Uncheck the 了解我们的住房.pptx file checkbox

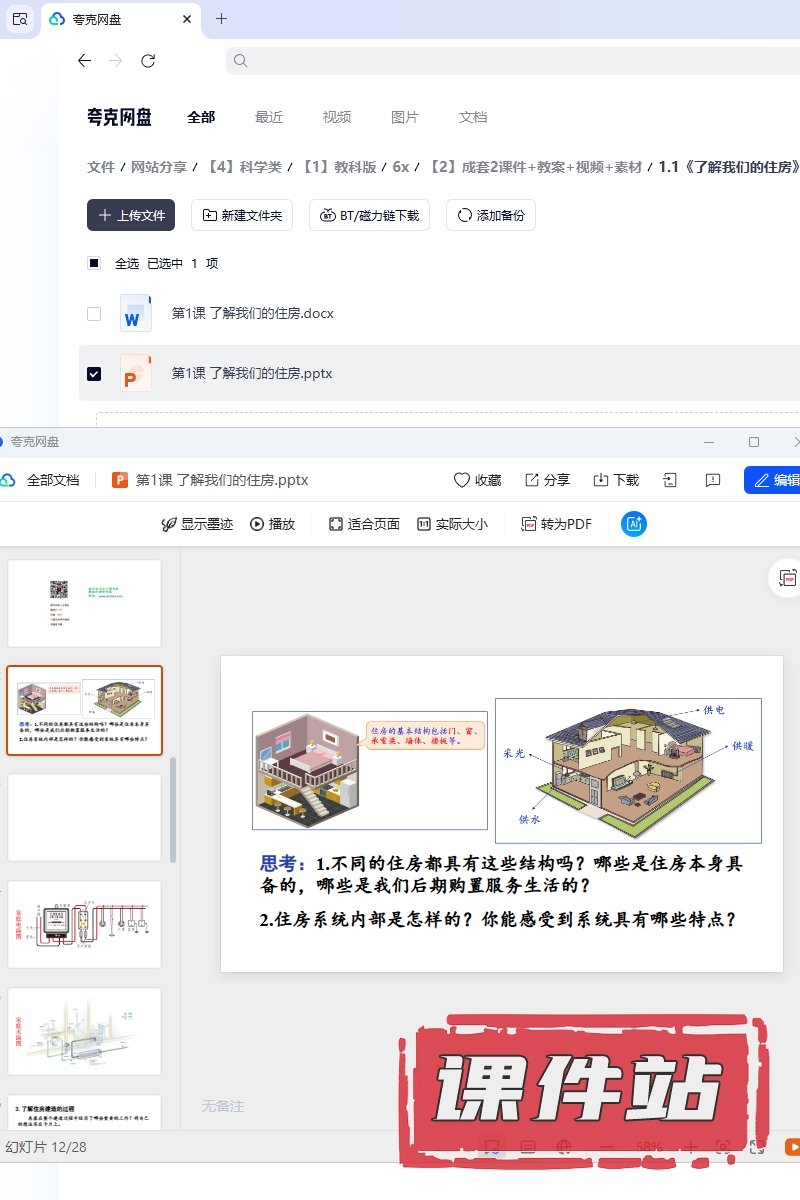pyautogui.click(x=94, y=374)
